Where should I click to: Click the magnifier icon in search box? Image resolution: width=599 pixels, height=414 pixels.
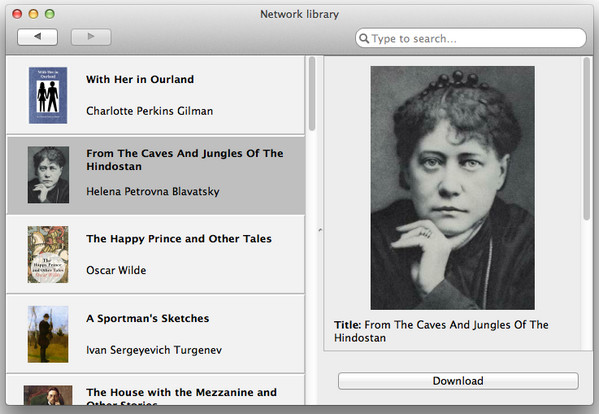[x=364, y=38]
